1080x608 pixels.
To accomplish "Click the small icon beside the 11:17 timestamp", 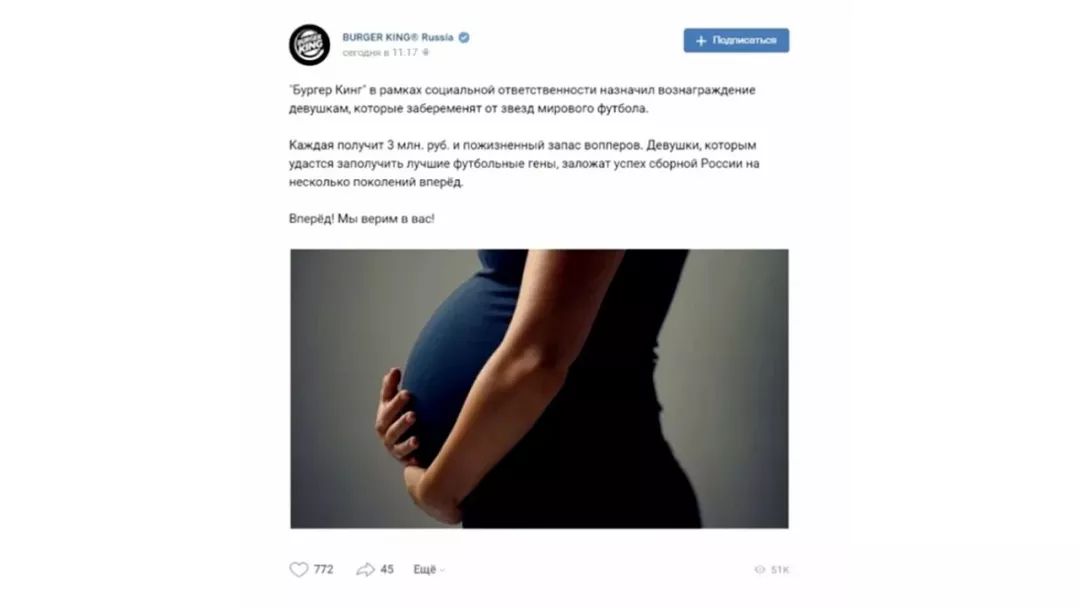I will (x=426, y=52).
